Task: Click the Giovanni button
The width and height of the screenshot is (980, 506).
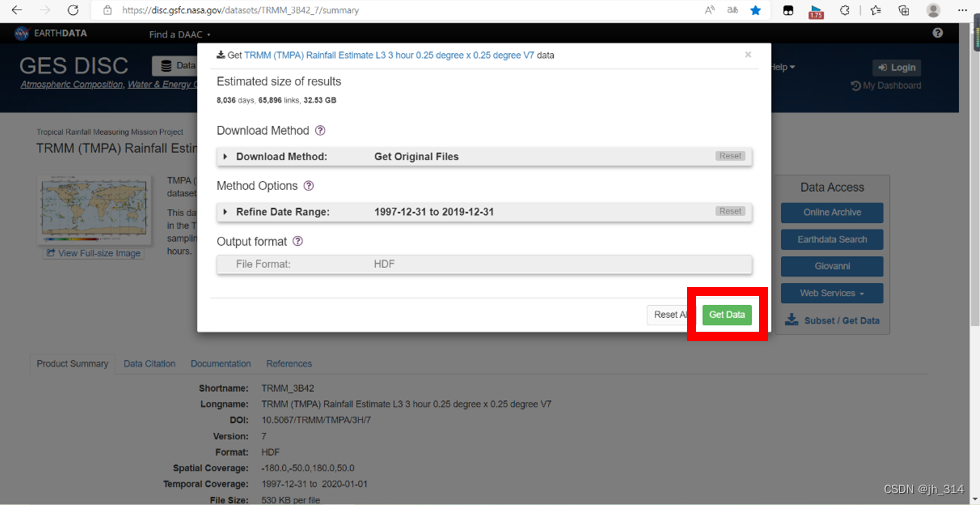Action: click(832, 266)
